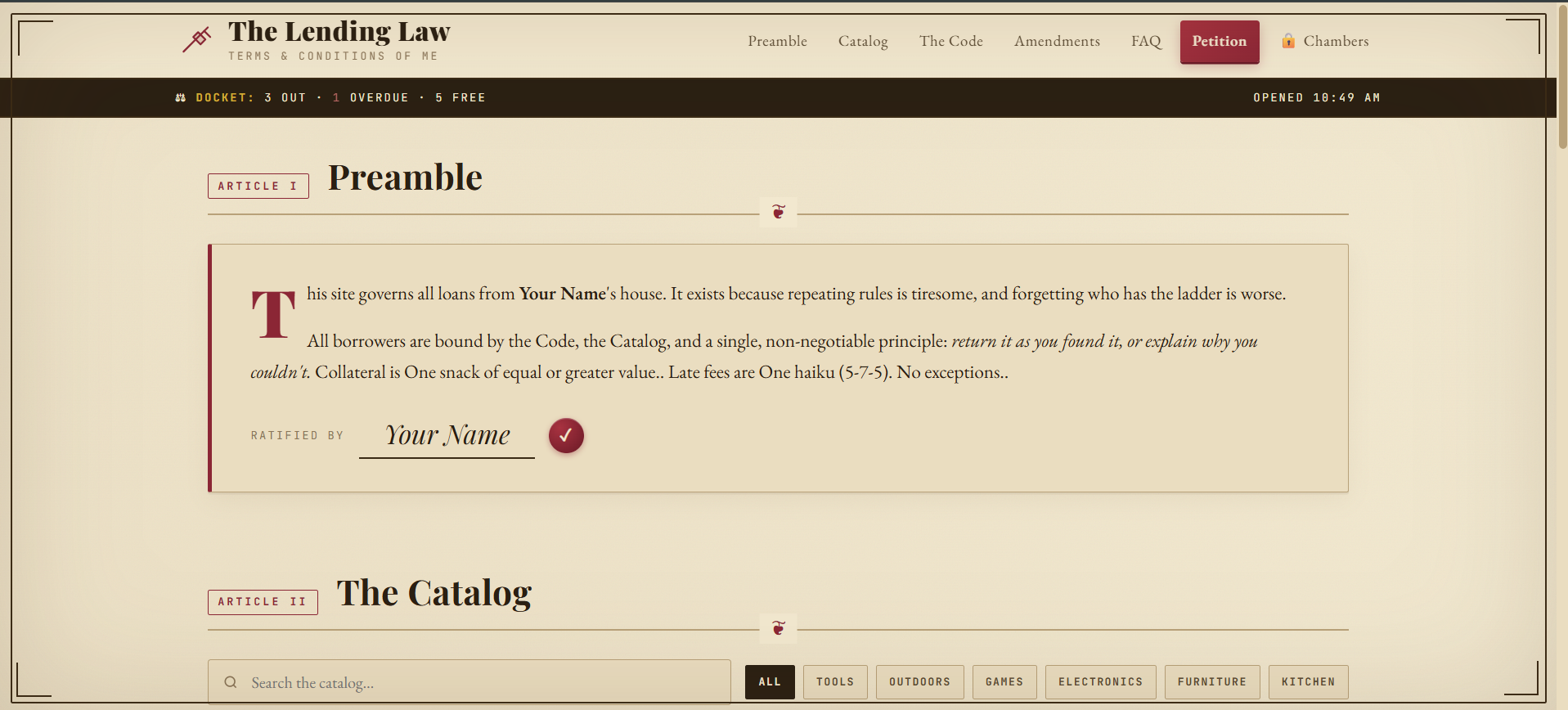This screenshot has width=1568, height=710.
Task: Open the Amendments nav link
Action: (x=1057, y=41)
